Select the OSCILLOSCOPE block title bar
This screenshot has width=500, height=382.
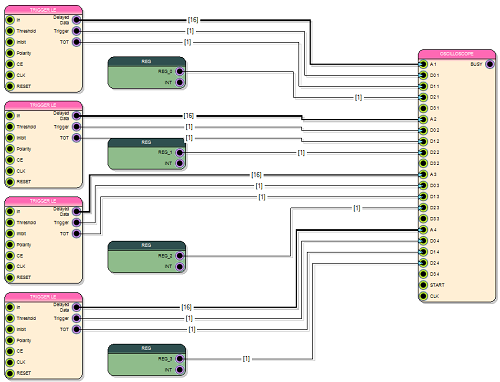tap(457, 54)
